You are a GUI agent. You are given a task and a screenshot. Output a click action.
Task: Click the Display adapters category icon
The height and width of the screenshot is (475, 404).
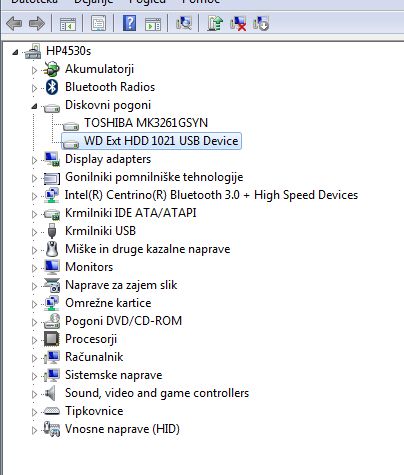tap(52, 159)
